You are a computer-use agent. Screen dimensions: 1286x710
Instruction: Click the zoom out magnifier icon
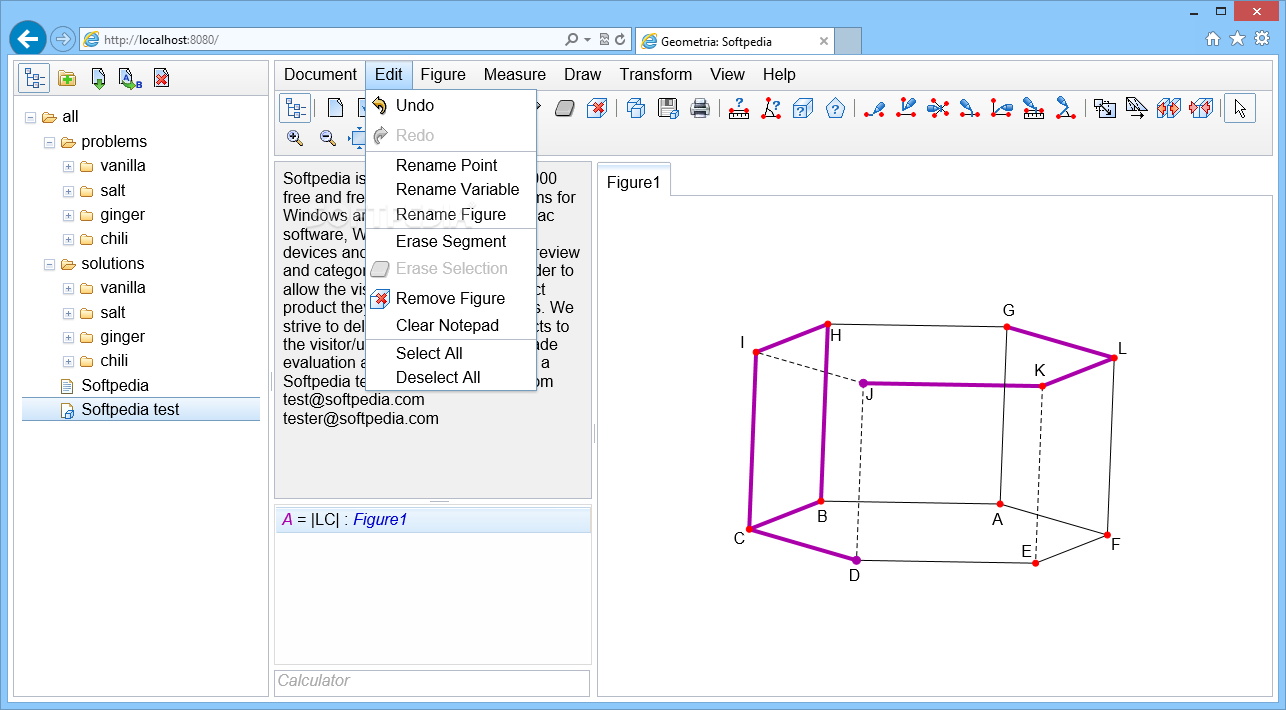[x=327, y=138]
